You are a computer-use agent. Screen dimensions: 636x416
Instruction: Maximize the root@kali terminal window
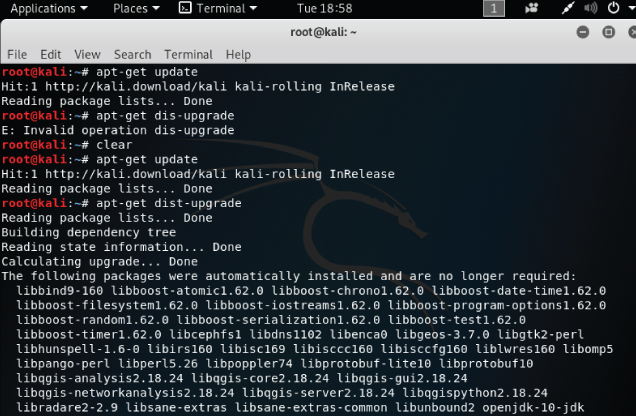pyautogui.click(x=608, y=32)
